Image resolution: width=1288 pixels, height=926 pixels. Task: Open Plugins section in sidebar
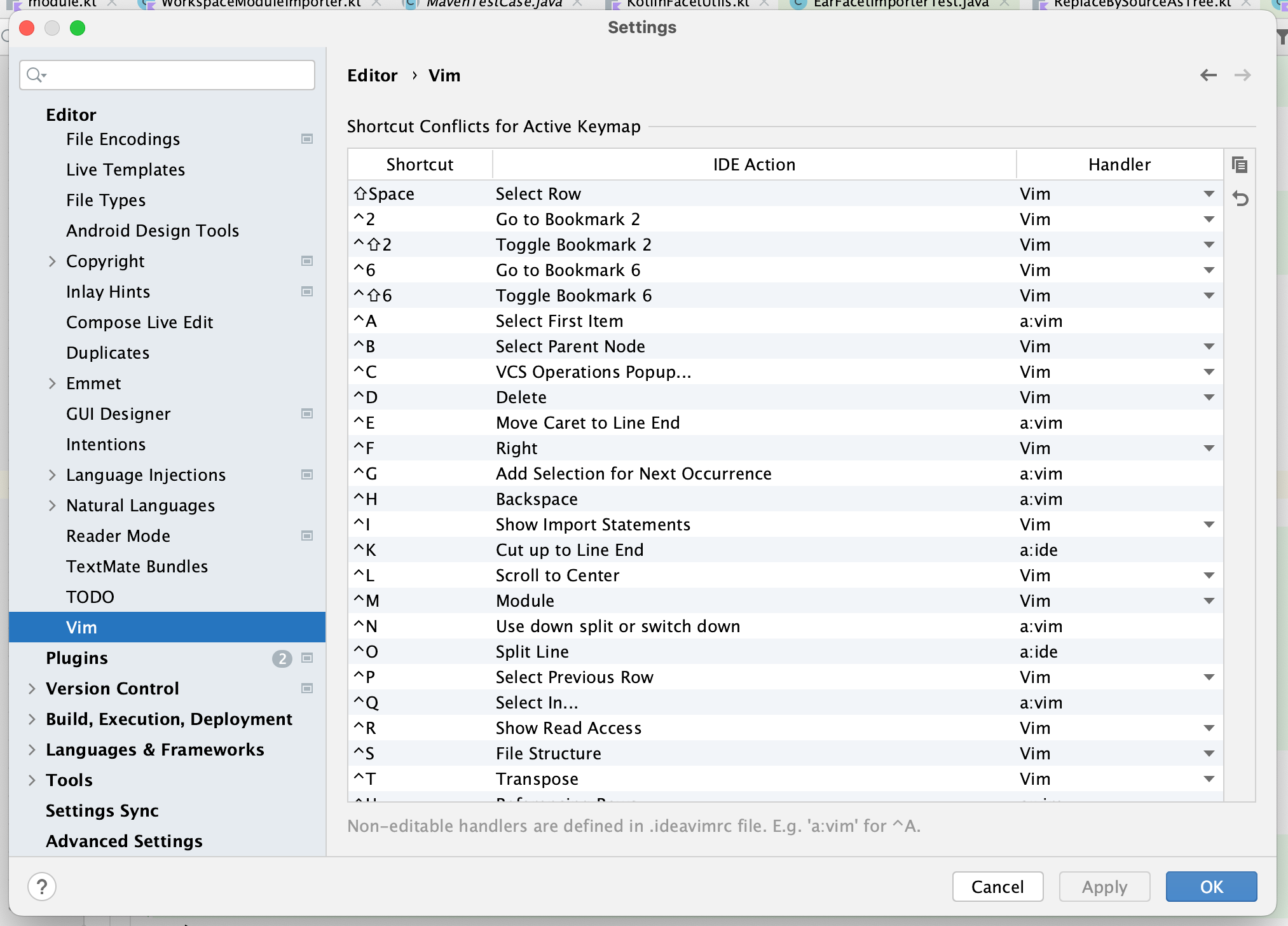78,657
